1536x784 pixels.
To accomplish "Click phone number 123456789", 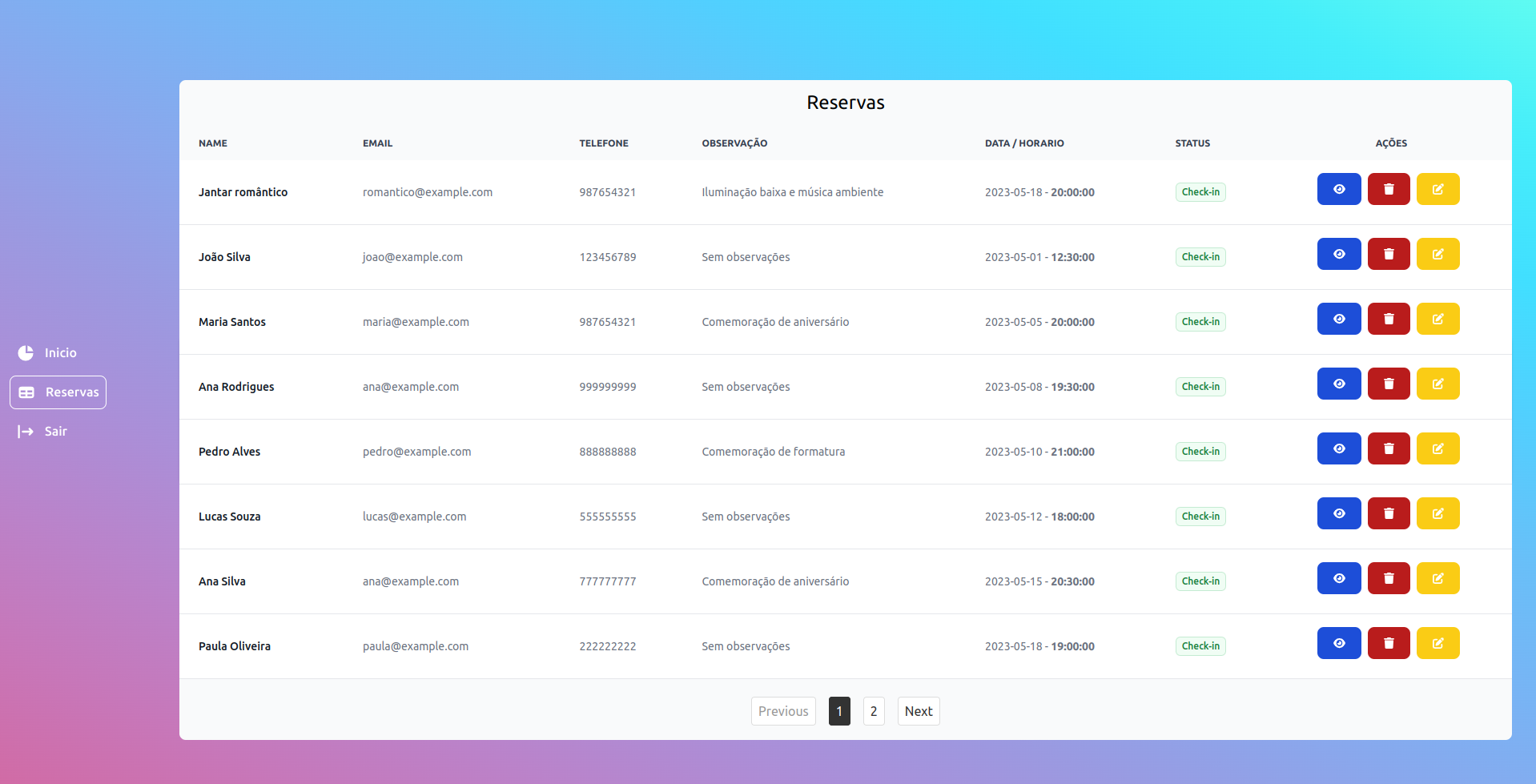I will [x=608, y=257].
